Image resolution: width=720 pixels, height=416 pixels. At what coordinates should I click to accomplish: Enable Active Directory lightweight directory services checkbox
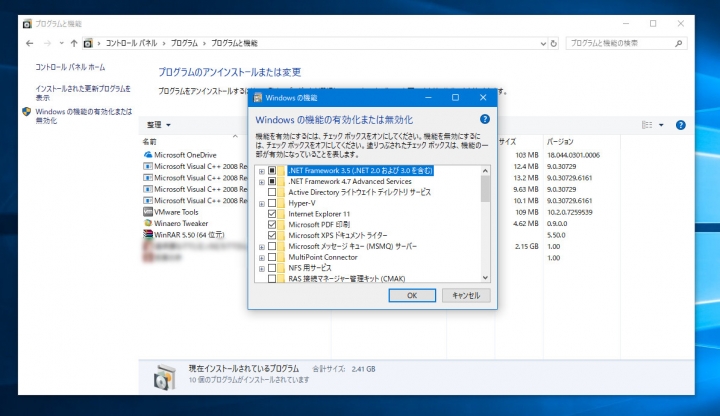pyautogui.click(x=272, y=192)
